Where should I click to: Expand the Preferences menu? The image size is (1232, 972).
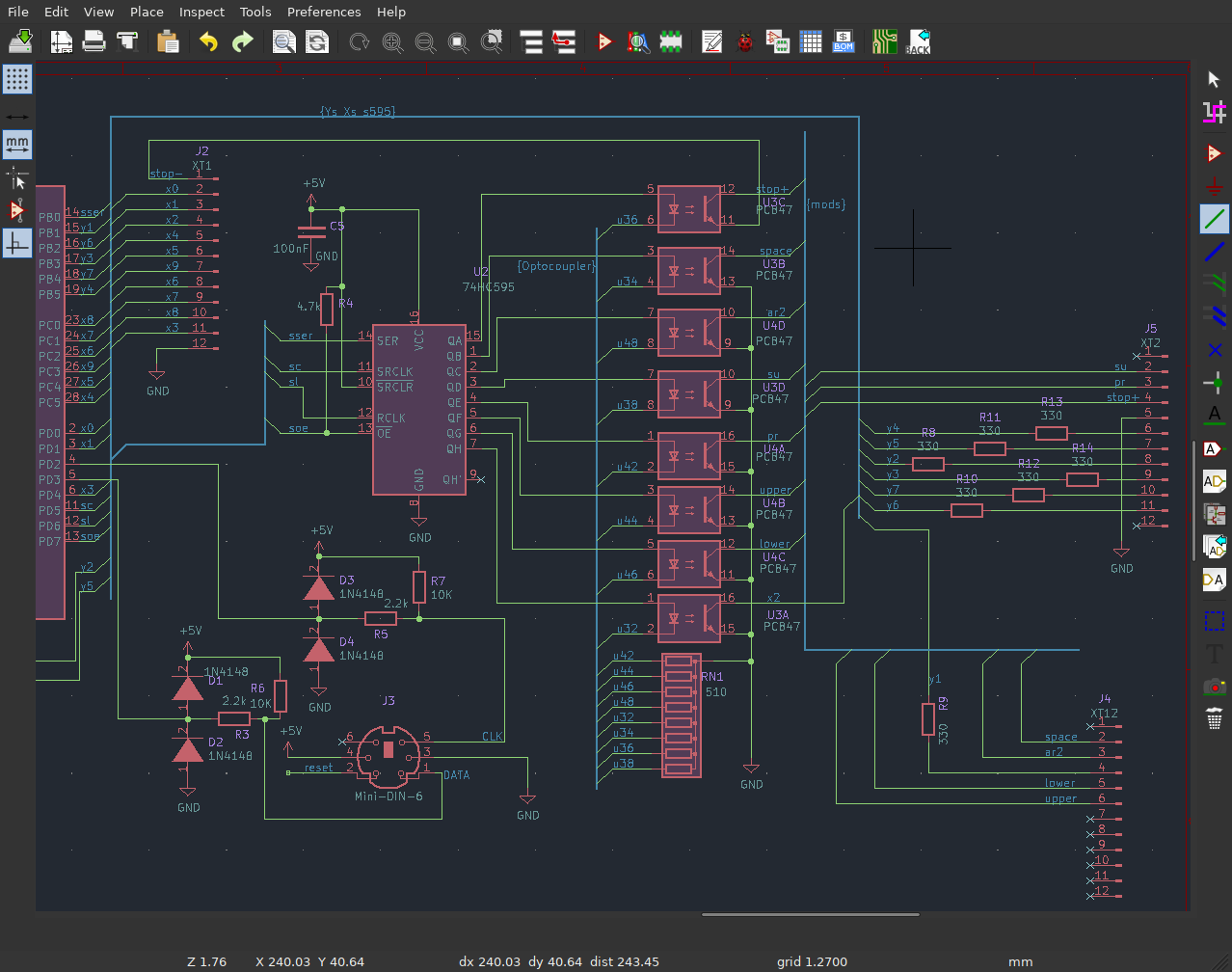(x=324, y=12)
